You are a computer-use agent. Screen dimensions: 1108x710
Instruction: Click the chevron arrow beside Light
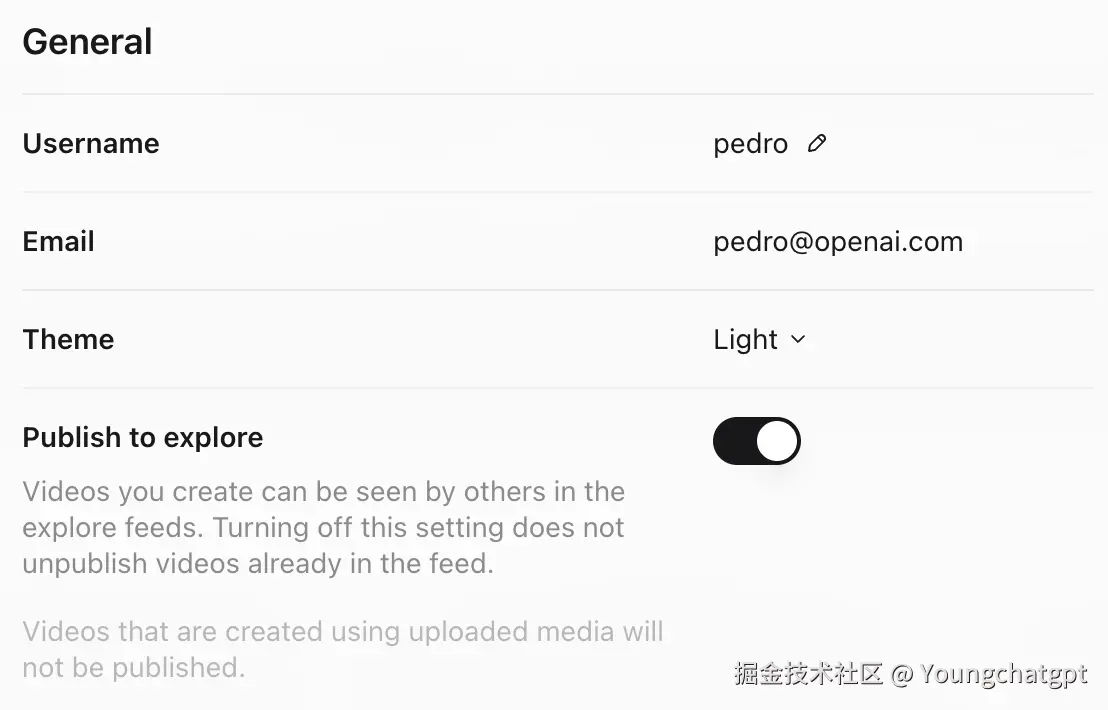pyautogui.click(x=798, y=340)
